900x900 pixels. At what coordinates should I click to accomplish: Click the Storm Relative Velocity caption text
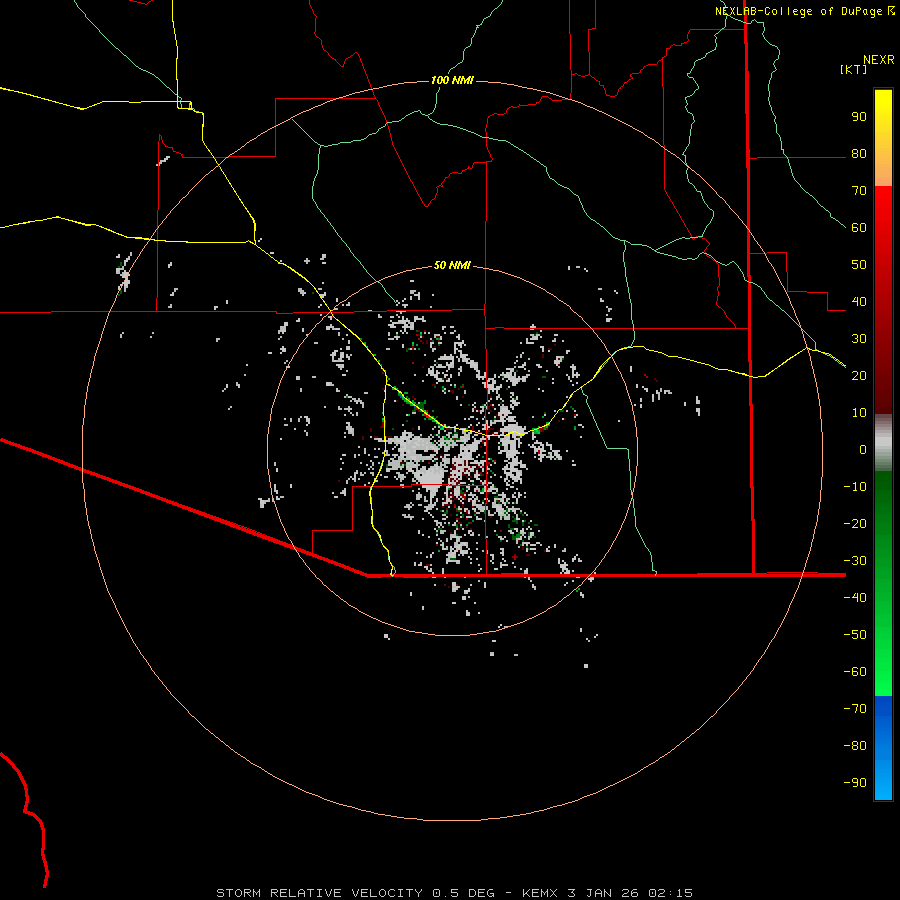[454, 893]
